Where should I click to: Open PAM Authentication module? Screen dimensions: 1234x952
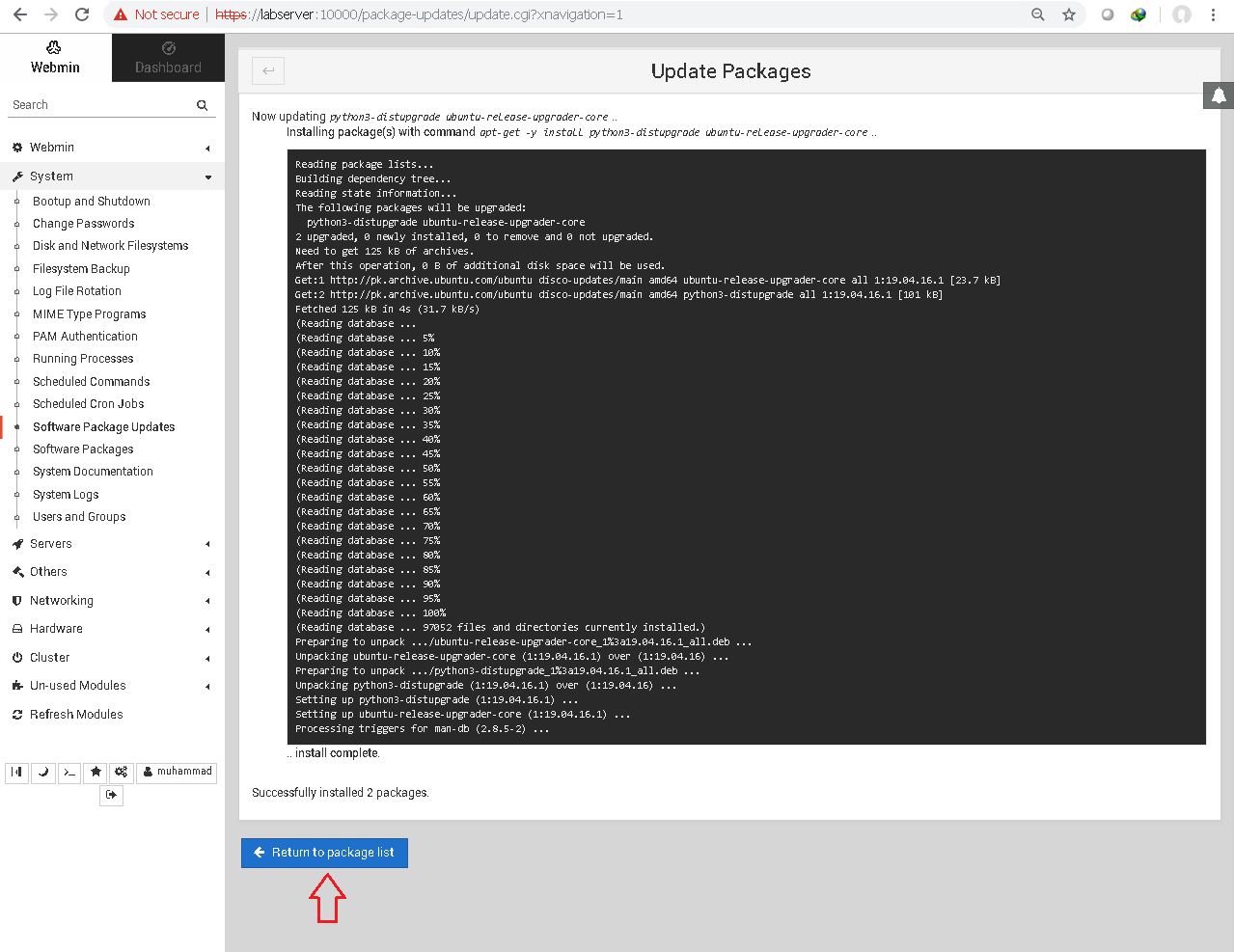pos(85,337)
